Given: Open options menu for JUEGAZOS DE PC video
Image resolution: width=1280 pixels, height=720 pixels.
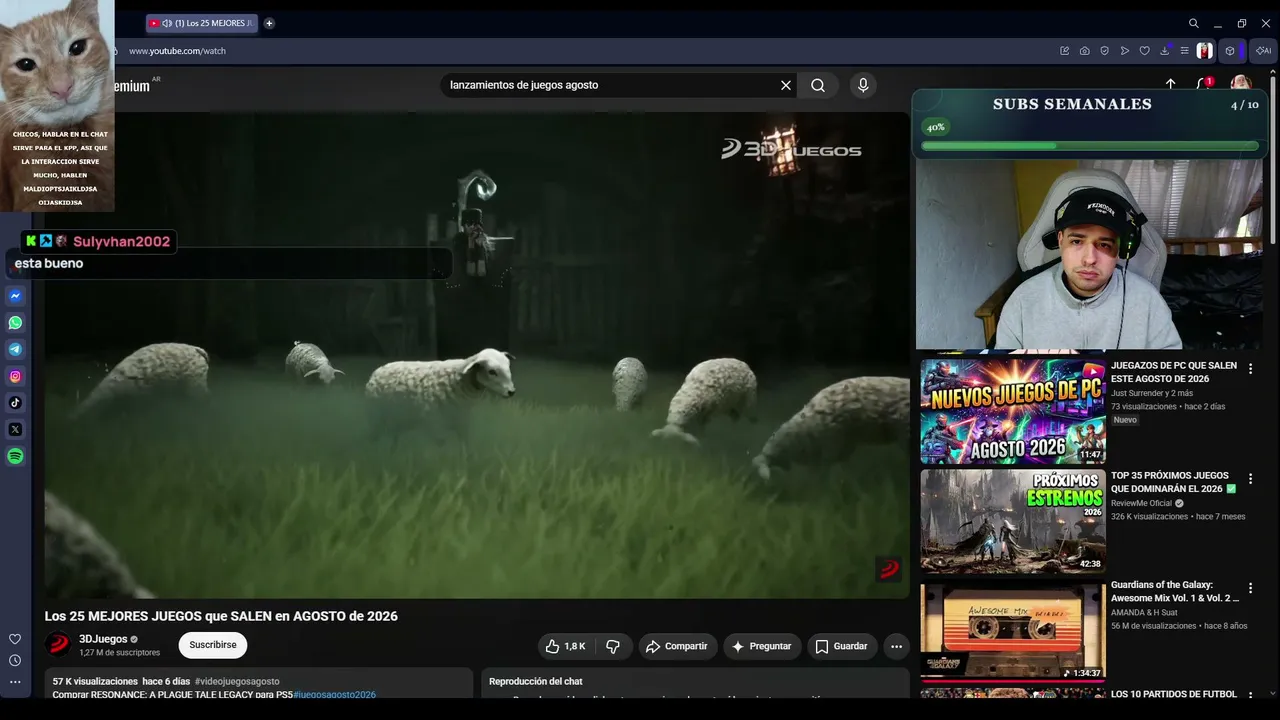Looking at the screenshot, I should [1250, 369].
